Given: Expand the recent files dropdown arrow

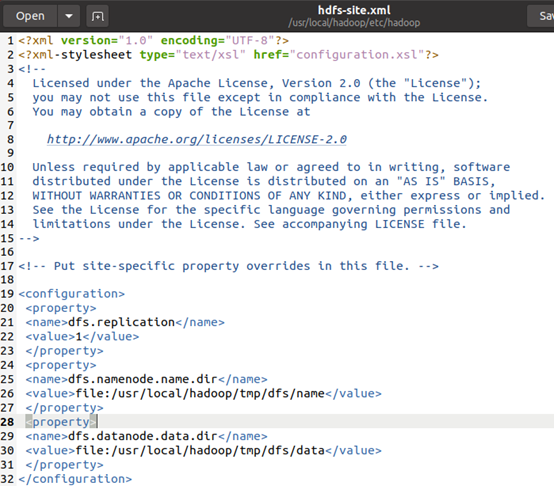Looking at the screenshot, I should 69,16.
